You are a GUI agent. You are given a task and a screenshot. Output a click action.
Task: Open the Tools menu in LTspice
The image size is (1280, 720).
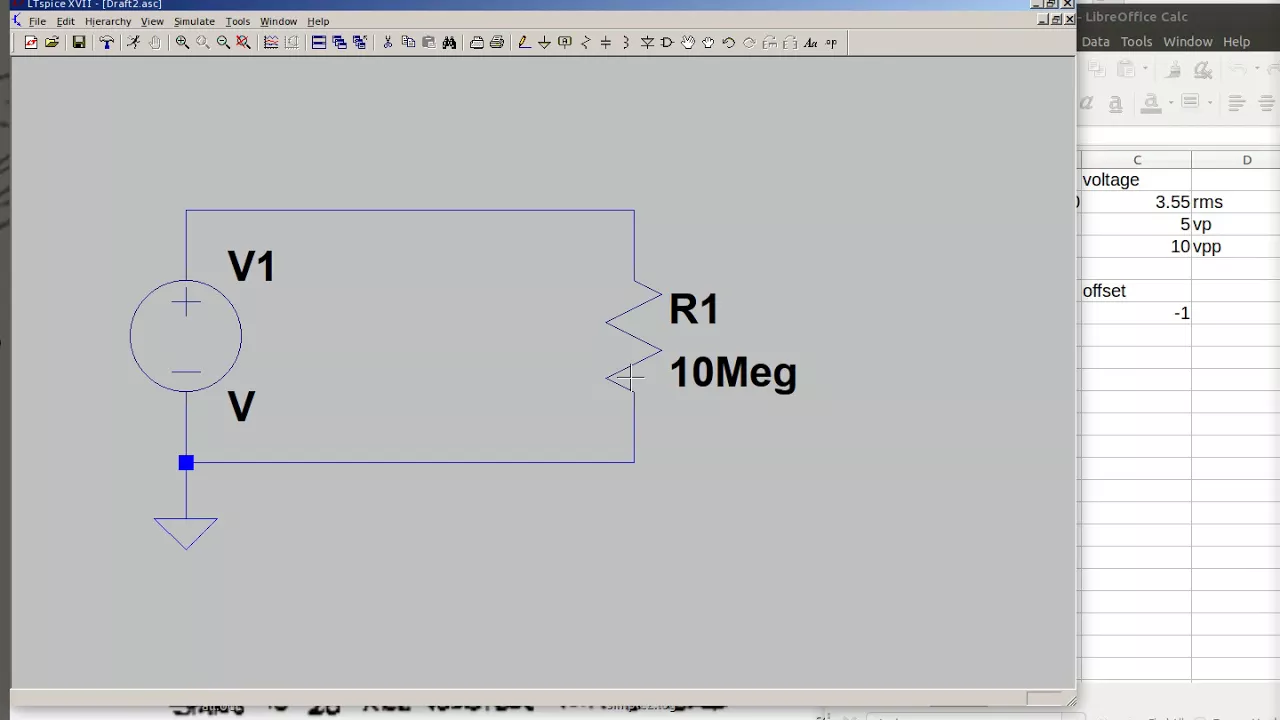[237, 21]
